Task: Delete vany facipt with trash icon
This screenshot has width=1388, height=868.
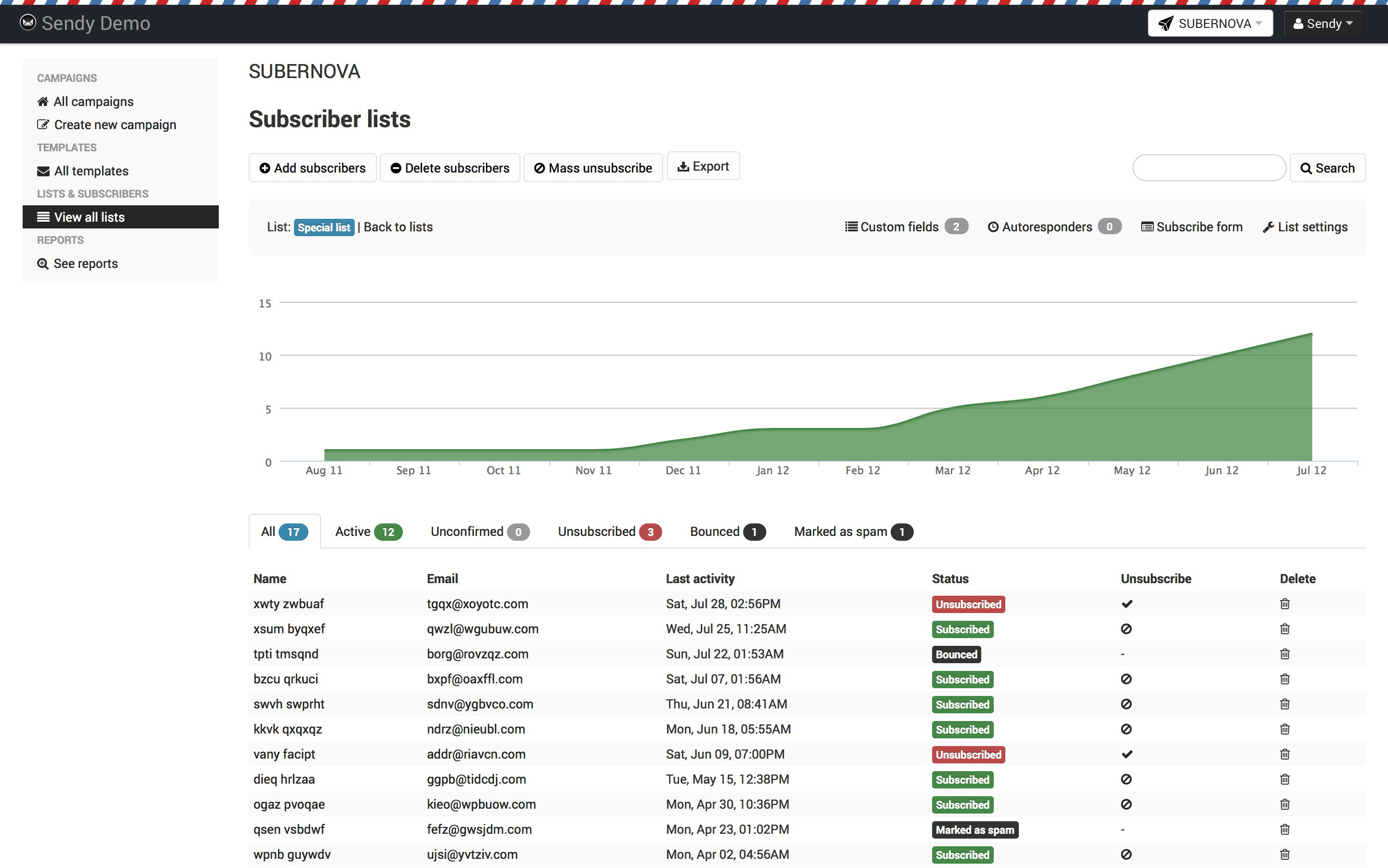Action: coord(1285,754)
